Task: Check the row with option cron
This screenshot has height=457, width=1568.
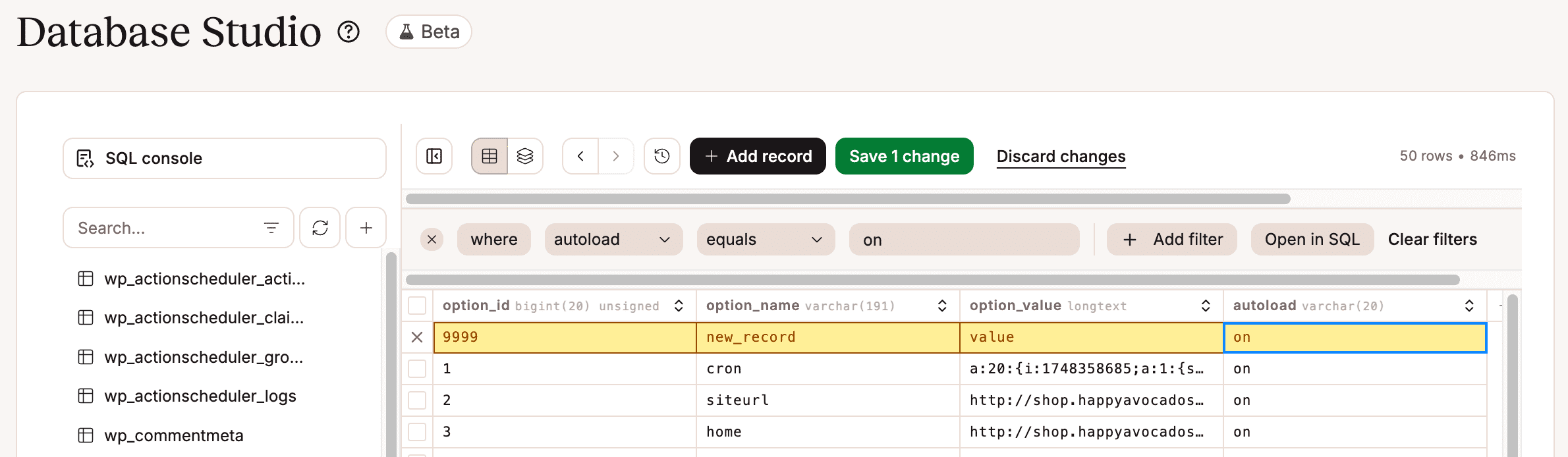Action: [417, 369]
